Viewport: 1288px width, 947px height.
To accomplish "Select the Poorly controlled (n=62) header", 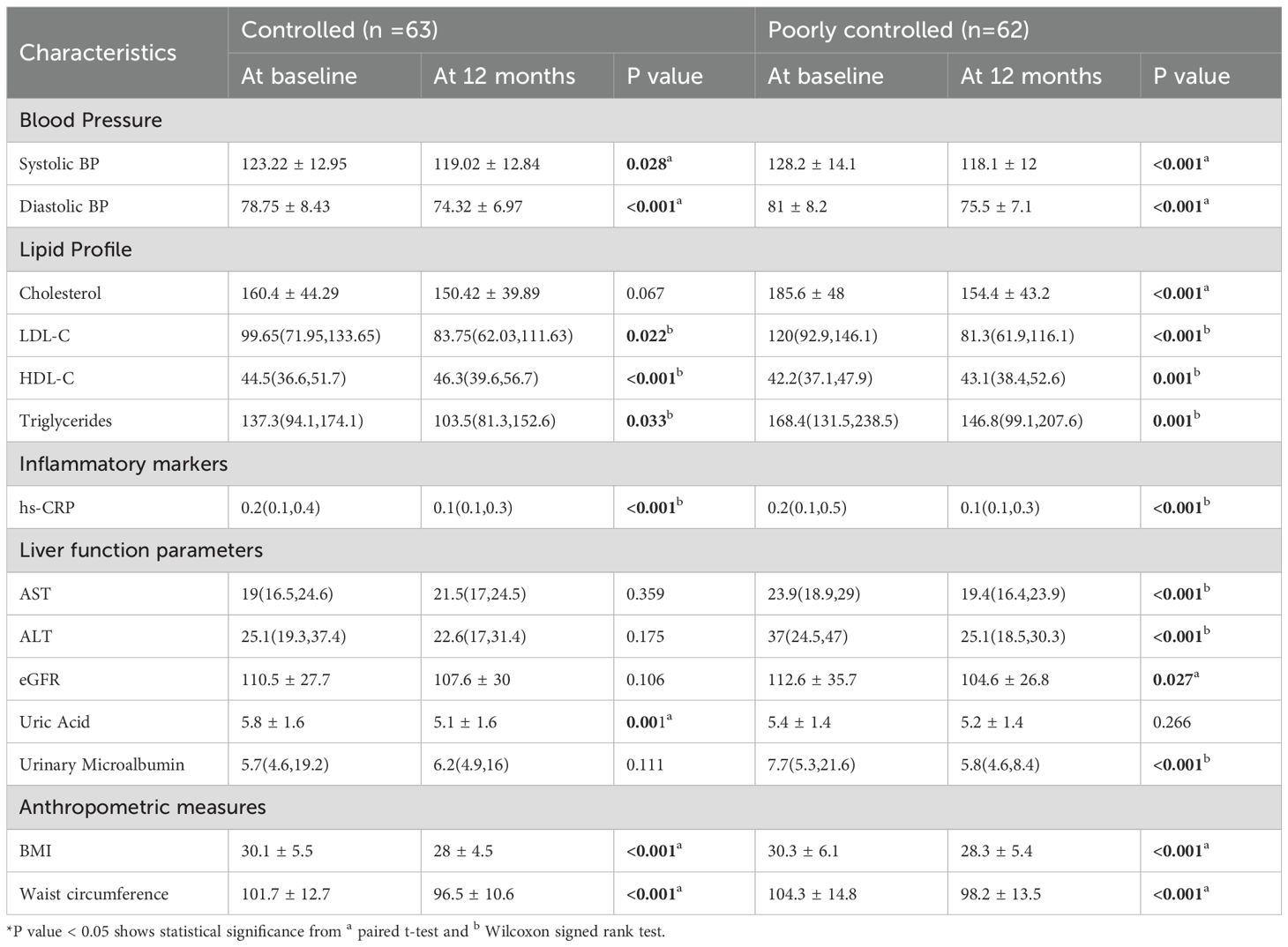I will point(898,30).
